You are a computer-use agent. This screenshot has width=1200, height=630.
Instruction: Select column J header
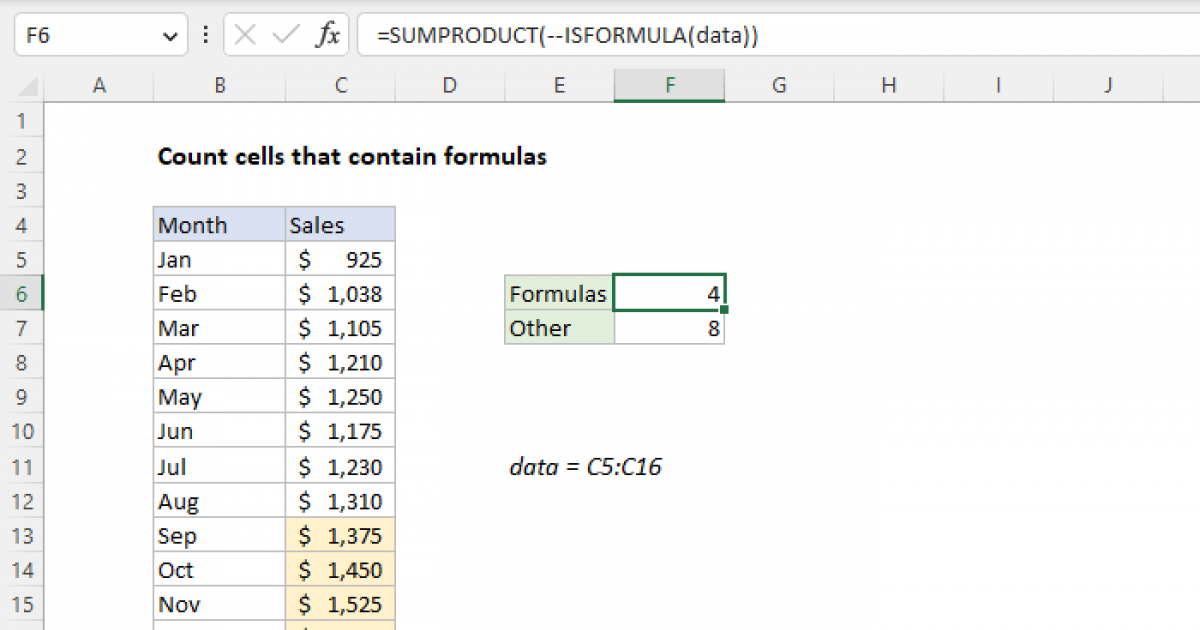(1108, 86)
